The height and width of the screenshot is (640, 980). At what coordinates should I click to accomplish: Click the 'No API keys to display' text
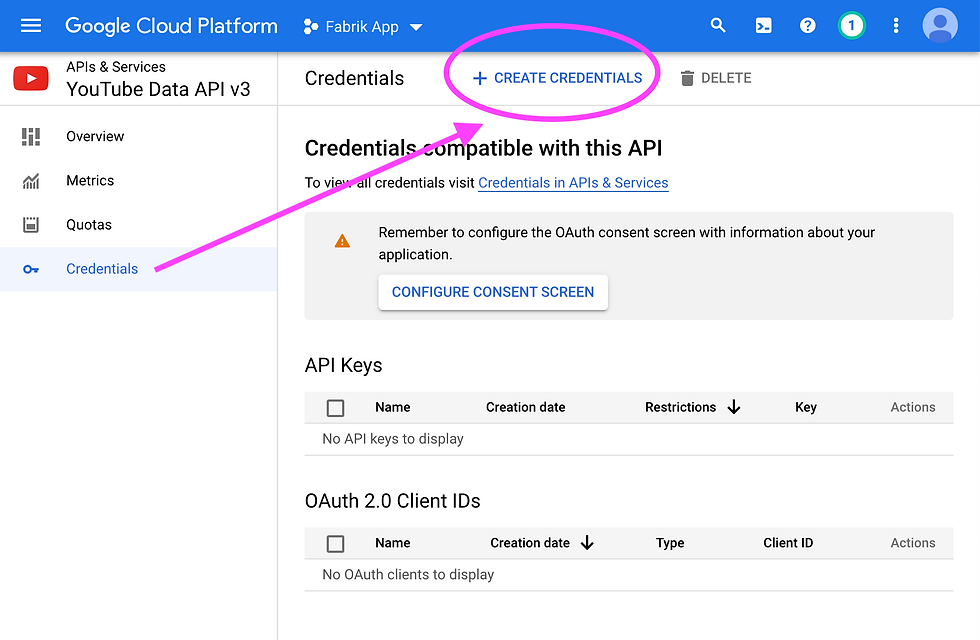[x=393, y=439]
